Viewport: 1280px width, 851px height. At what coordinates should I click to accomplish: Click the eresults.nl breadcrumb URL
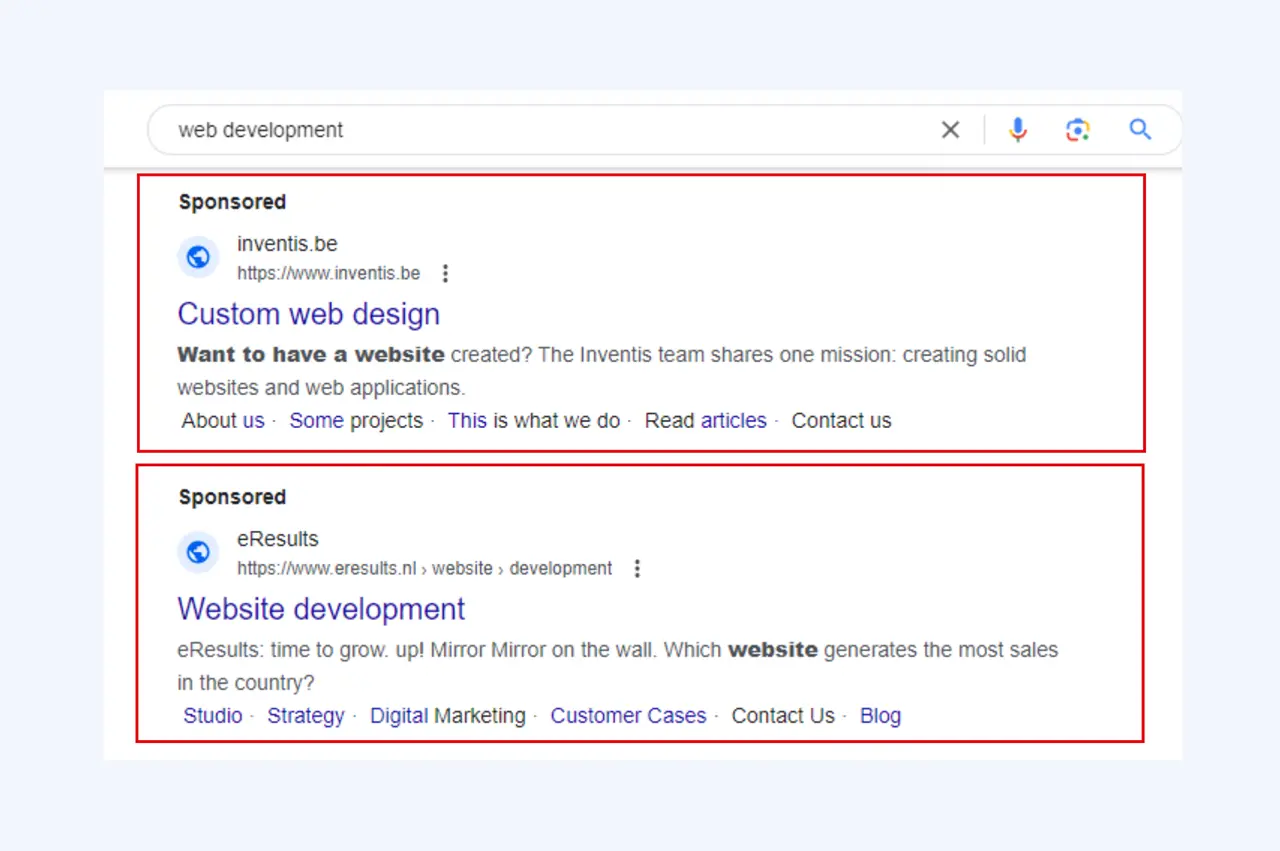(424, 568)
